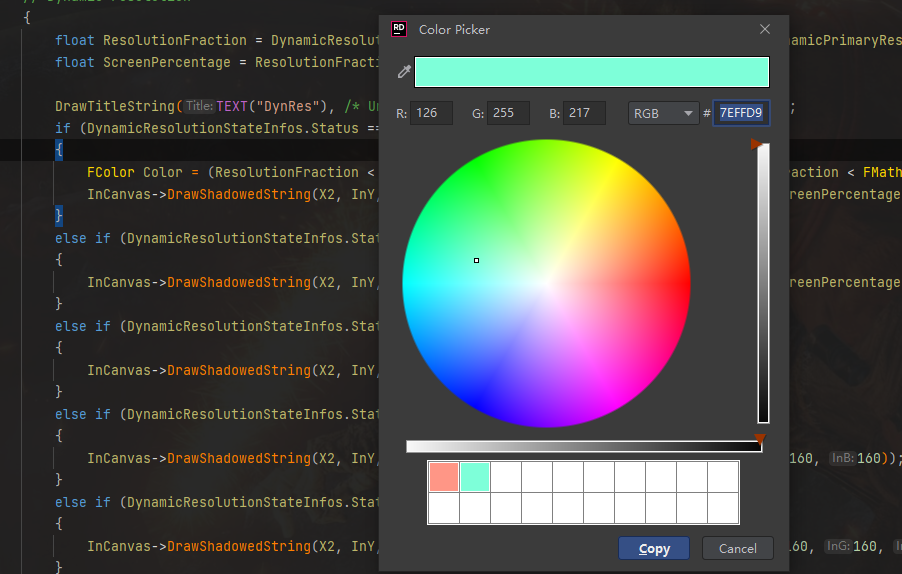Click TEXT("DynRes") macro in the editor
The height and width of the screenshot is (574, 902).
tap(272, 106)
